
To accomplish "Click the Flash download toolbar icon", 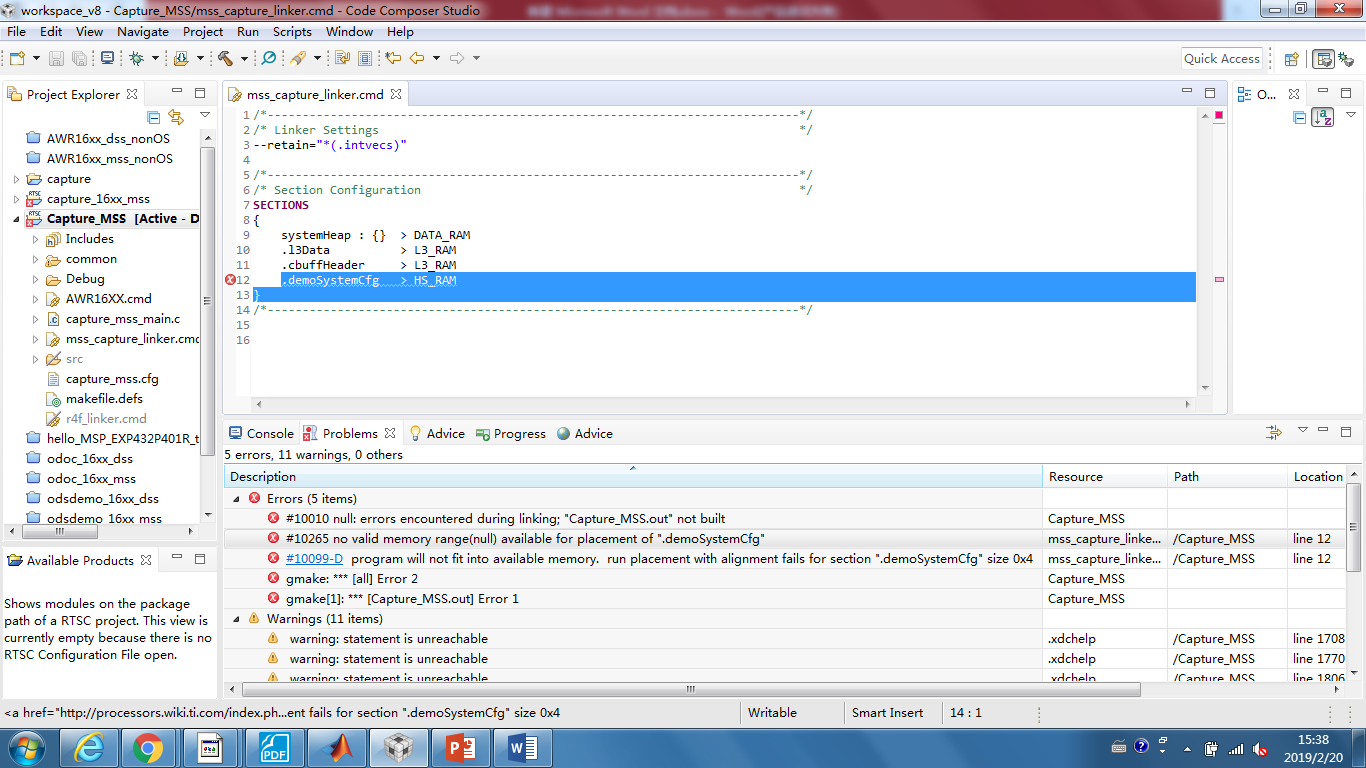I will tap(181, 58).
